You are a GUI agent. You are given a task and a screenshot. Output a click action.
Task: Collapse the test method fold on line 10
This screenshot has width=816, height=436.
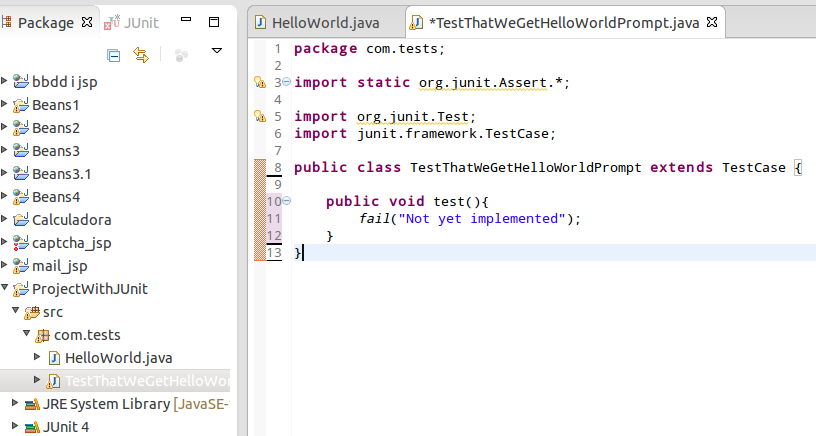287,201
